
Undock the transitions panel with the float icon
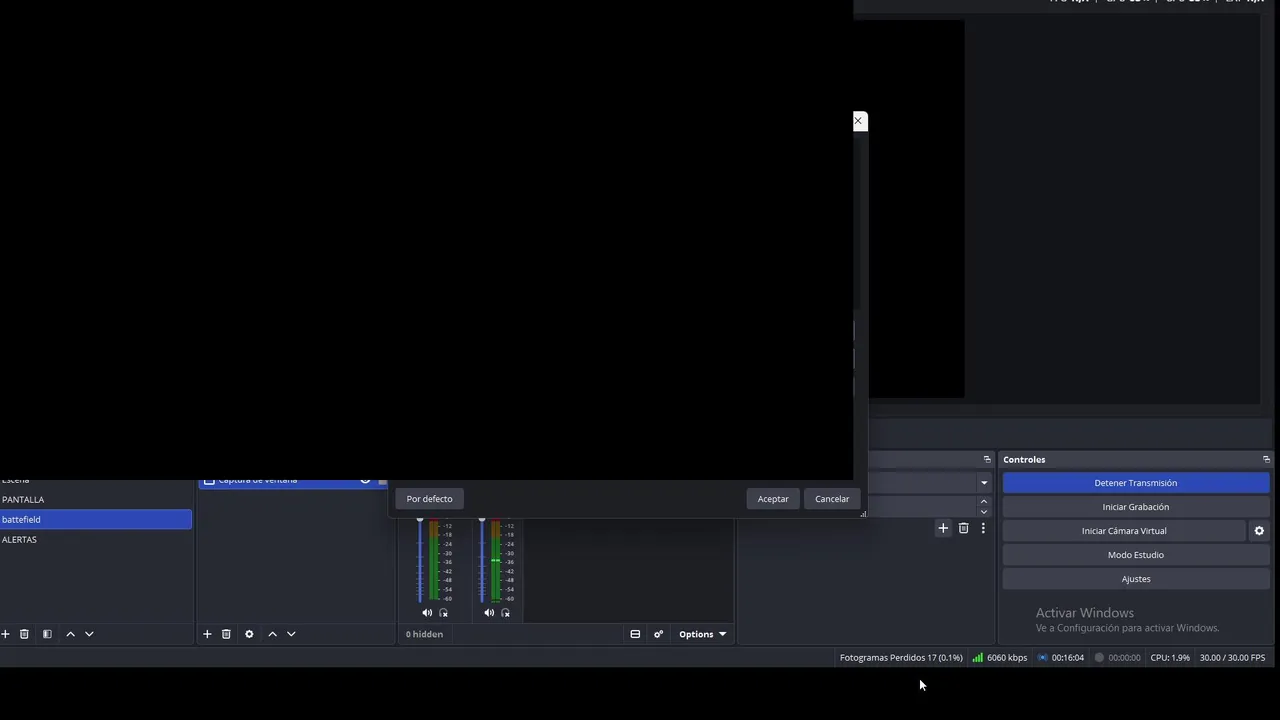click(x=987, y=459)
